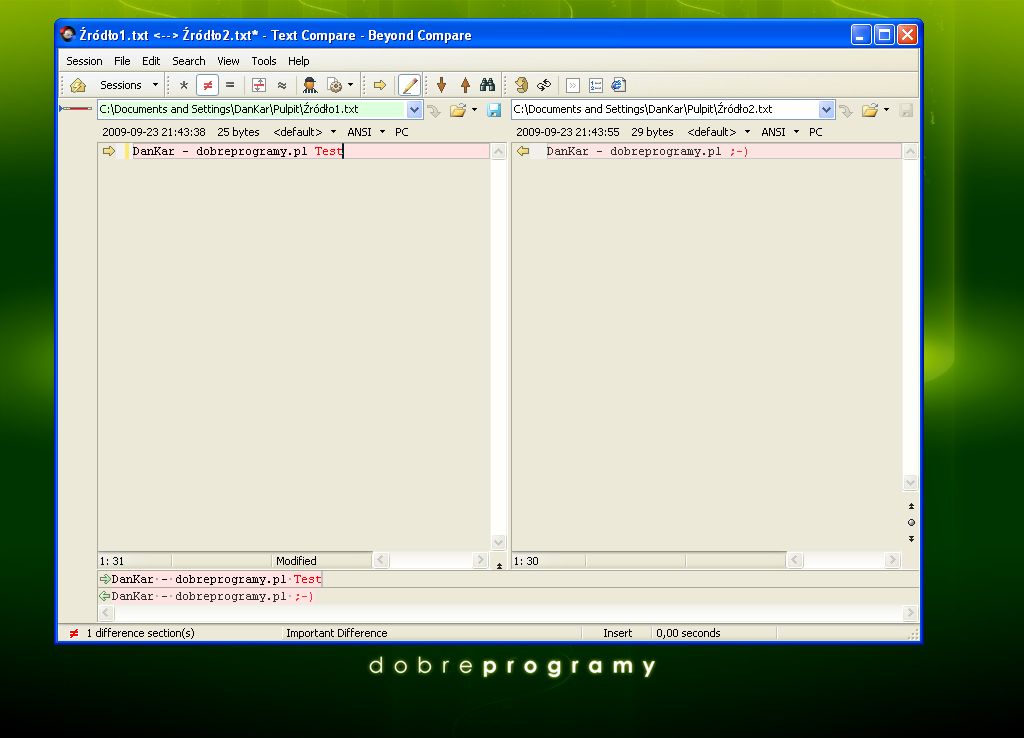Toggle Show All asterisk filter
Screen dimensions: 1024x738
click(x=184, y=85)
